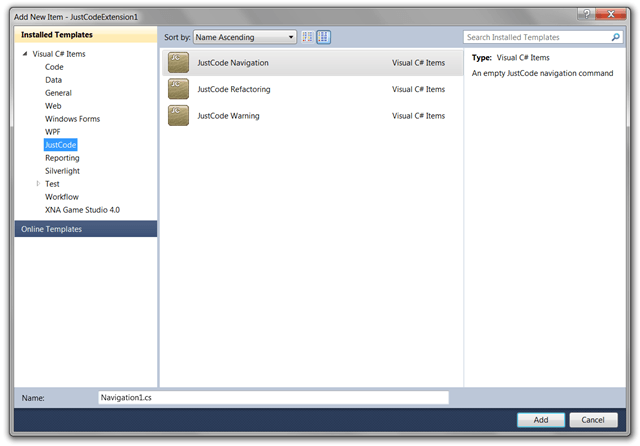The width and height of the screenshot is (640, 446).
Task: Select the Web category
Action: coord(53,106)
